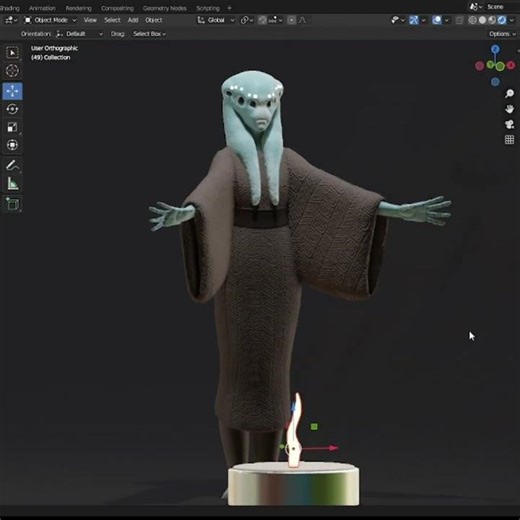Switch to the Geometry Nodes workspace tab

(165, 8)
